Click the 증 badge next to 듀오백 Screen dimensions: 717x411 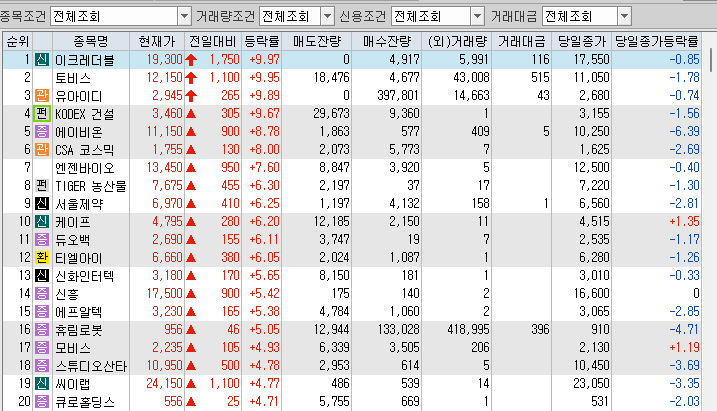click(42, 240)
